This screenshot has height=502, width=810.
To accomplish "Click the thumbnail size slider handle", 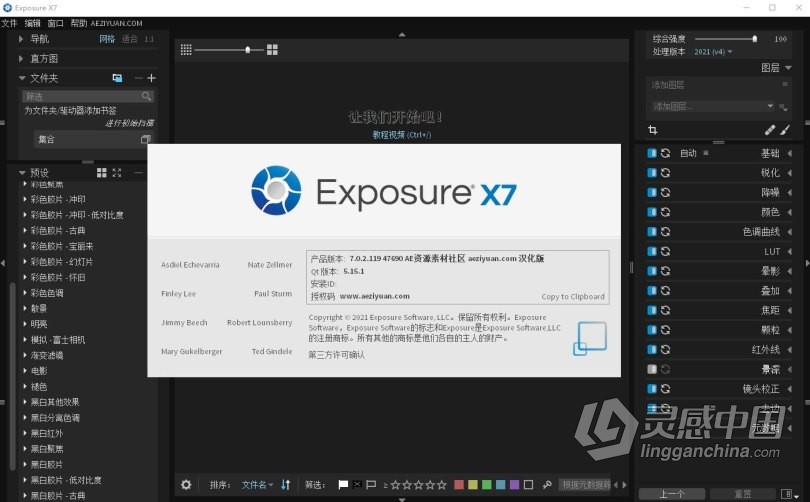I will (248, 50).
